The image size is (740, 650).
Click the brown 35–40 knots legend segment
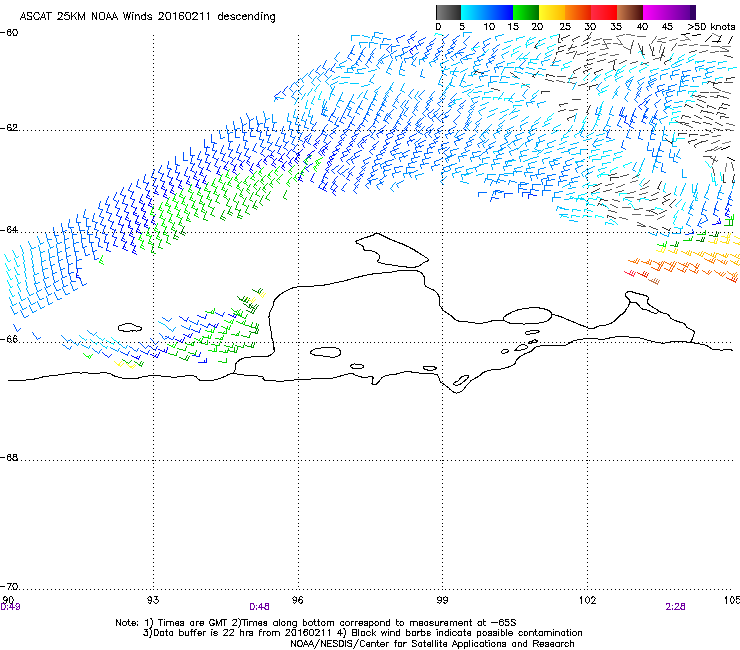point(630,12)
